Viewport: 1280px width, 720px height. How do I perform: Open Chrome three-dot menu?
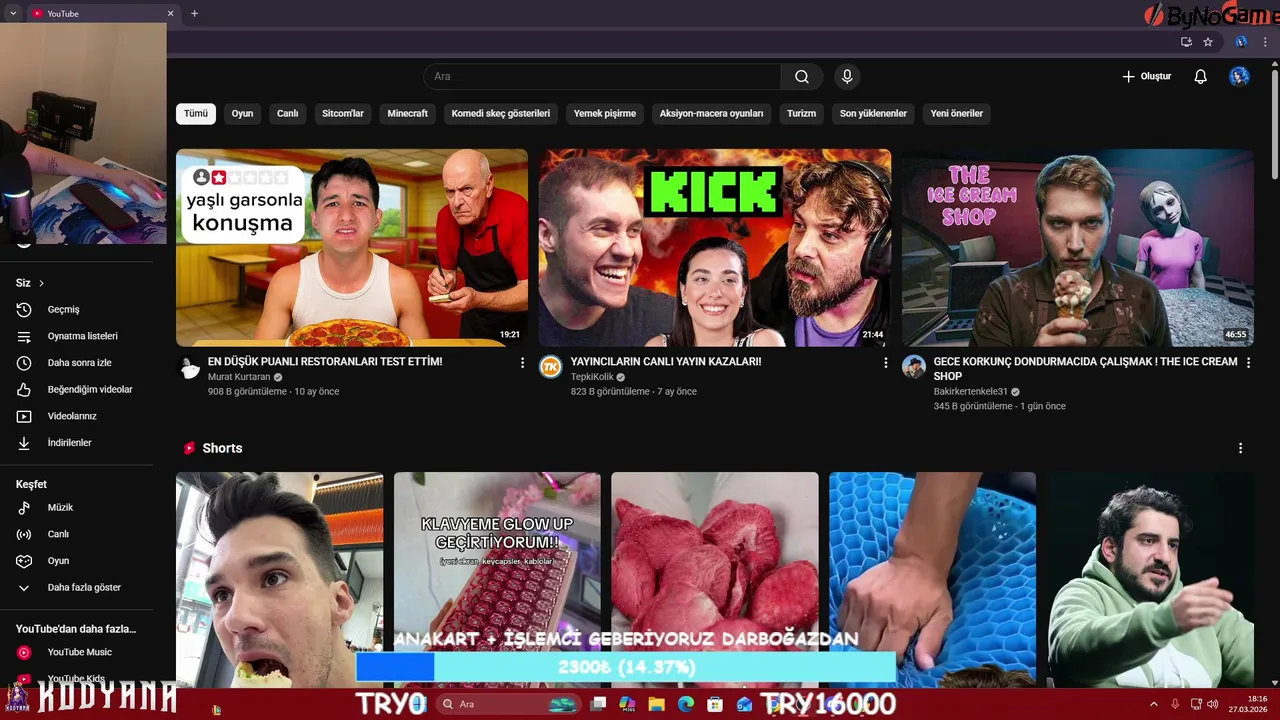(x=1265, y=42)
